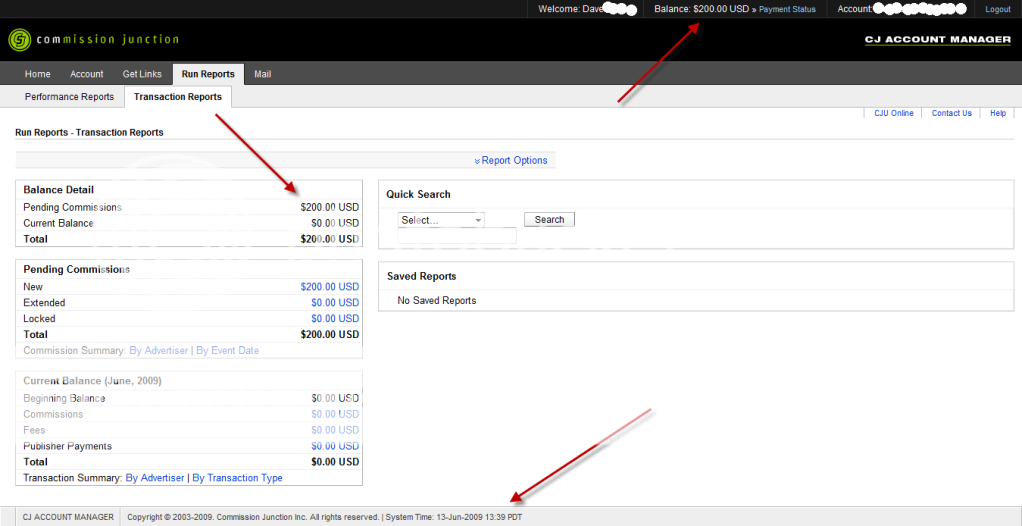Click the CJ ACCOUNT MANAGER header text

938,40
